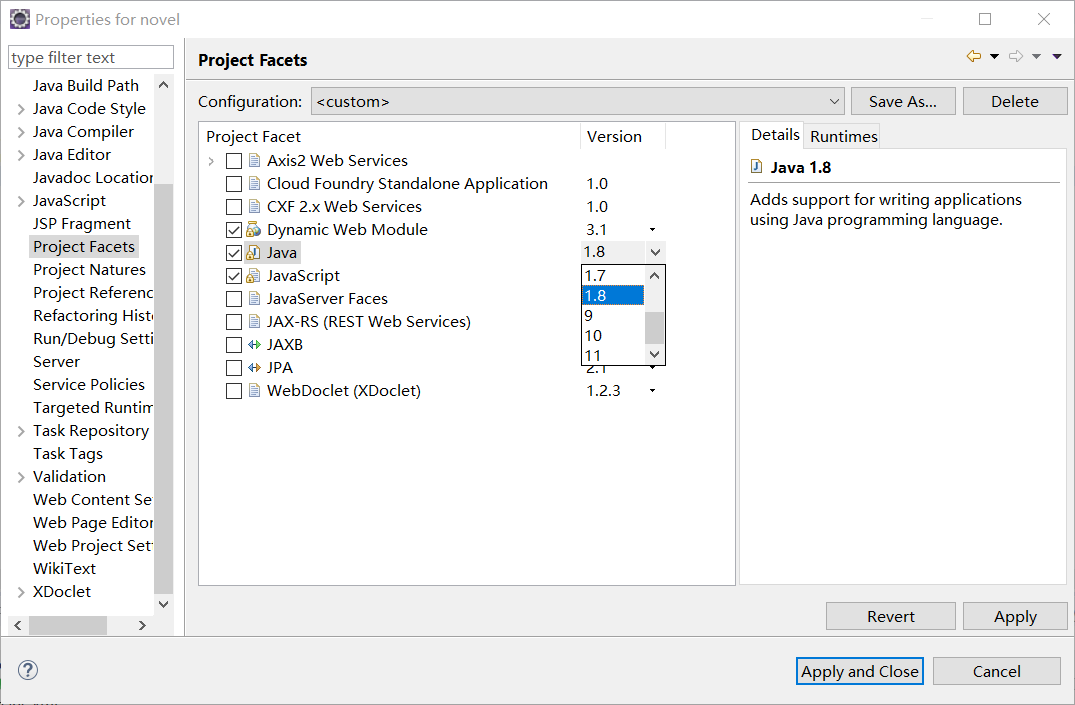Click the JPA facet icon
The image size is (1075, 705).
(253, 368)
